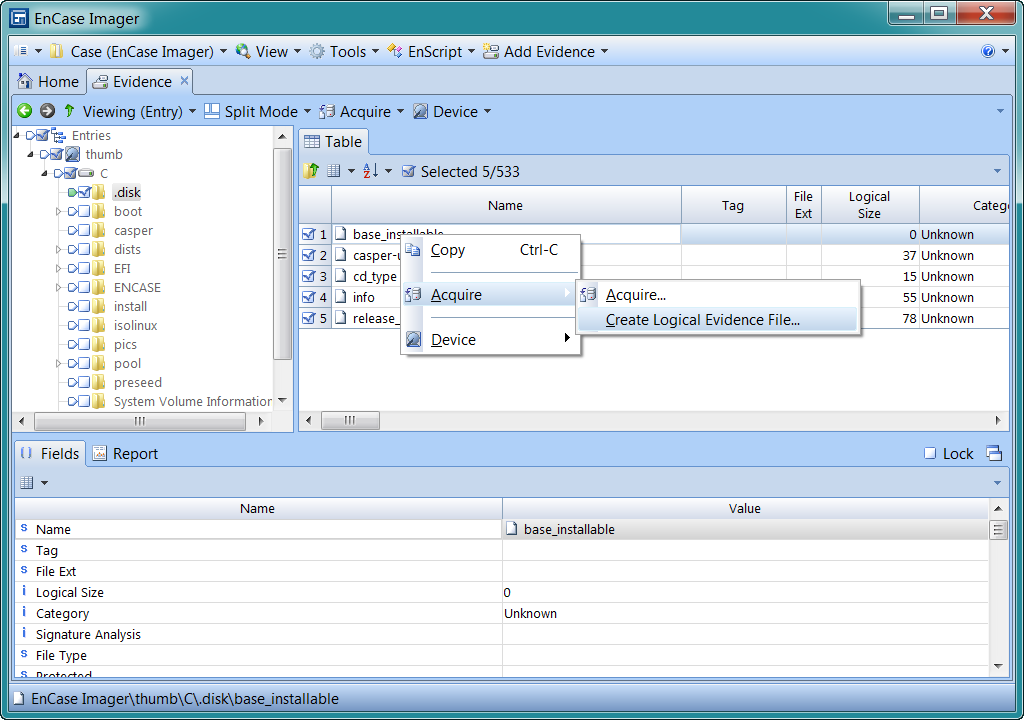Image resolution: width=1024 pixels, height=720 pixels.
Task: Sort by Logical Size column header
Action: pyautogui.click(x=869, y=205)
